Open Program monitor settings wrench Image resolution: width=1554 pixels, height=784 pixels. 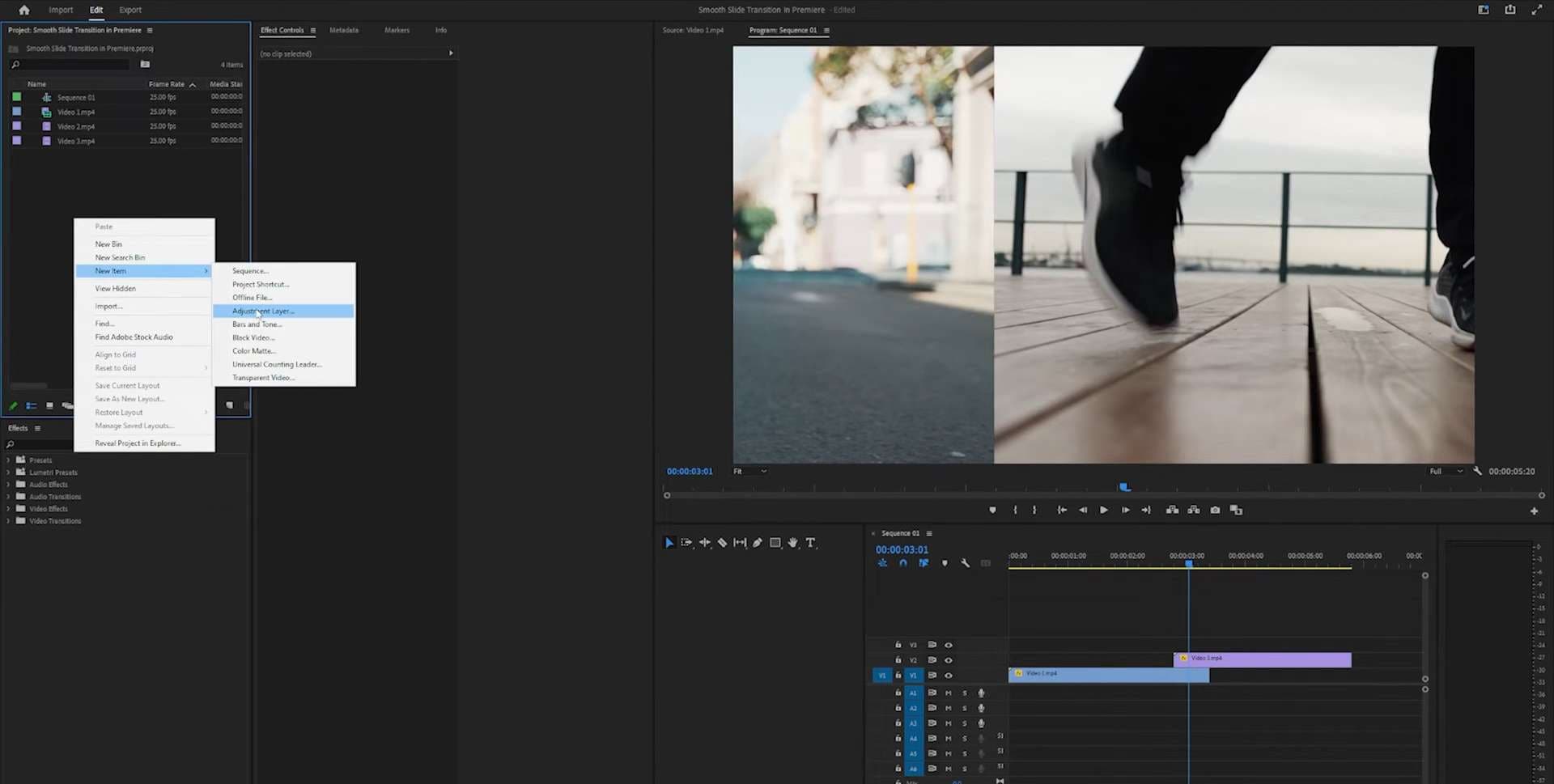pyautogui.click(x=1477, y=471)
